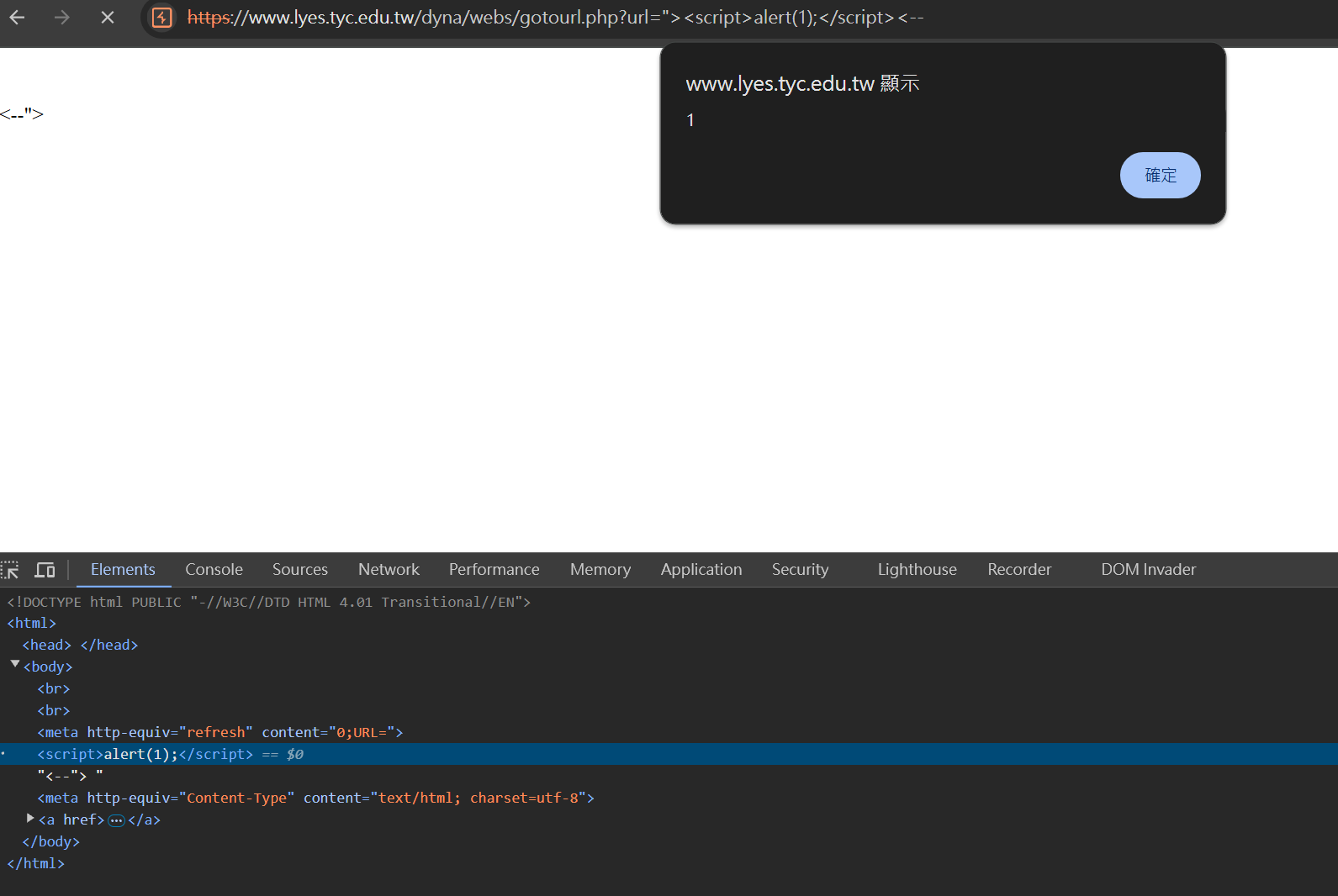Open the Network tab
1338x896 pixels.
[x=389, y=569]
